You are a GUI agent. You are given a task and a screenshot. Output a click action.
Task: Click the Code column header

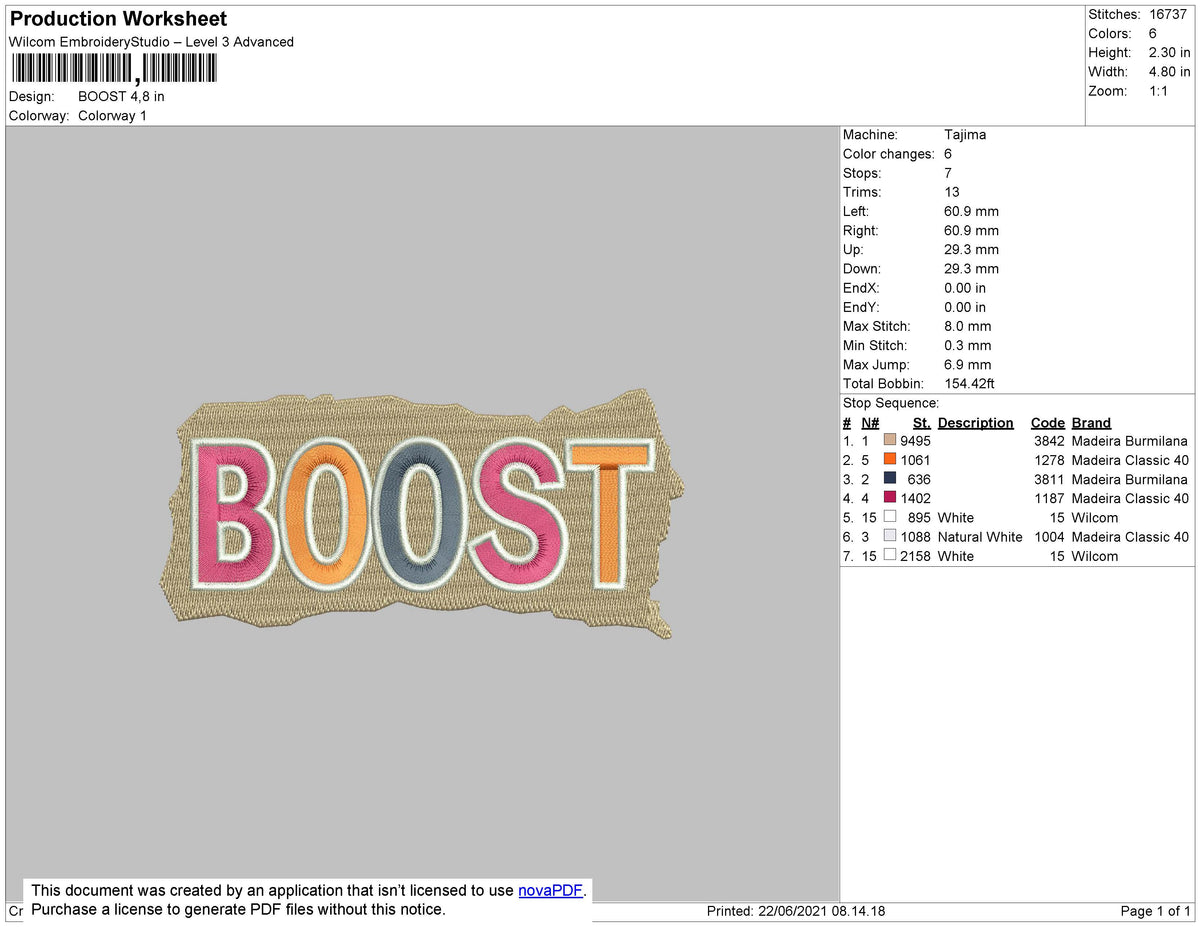[1047, 422]
